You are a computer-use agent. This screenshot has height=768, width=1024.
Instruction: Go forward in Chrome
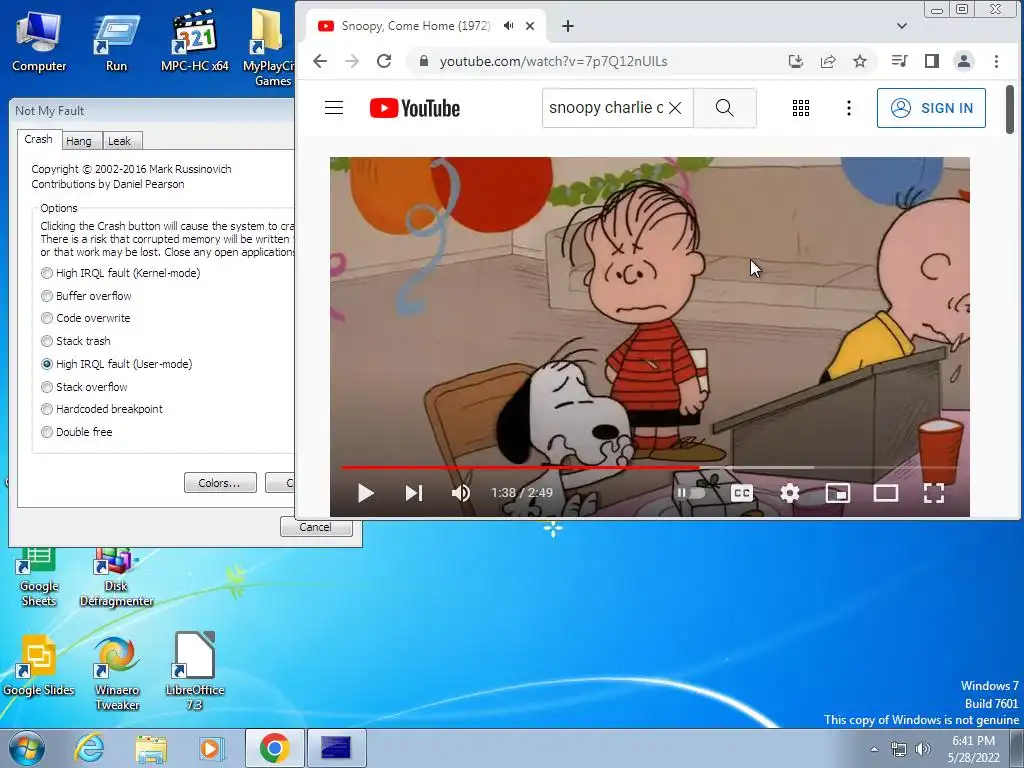tap(352, 61)
